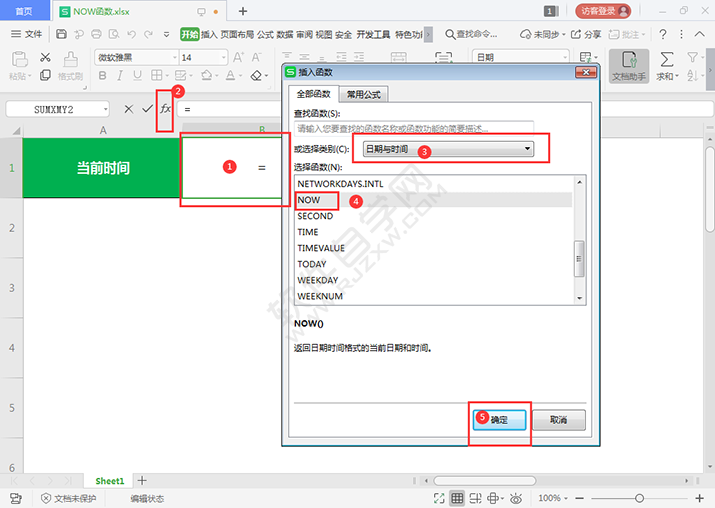
Task: Click the function search input field
Action: click(414, 129)
